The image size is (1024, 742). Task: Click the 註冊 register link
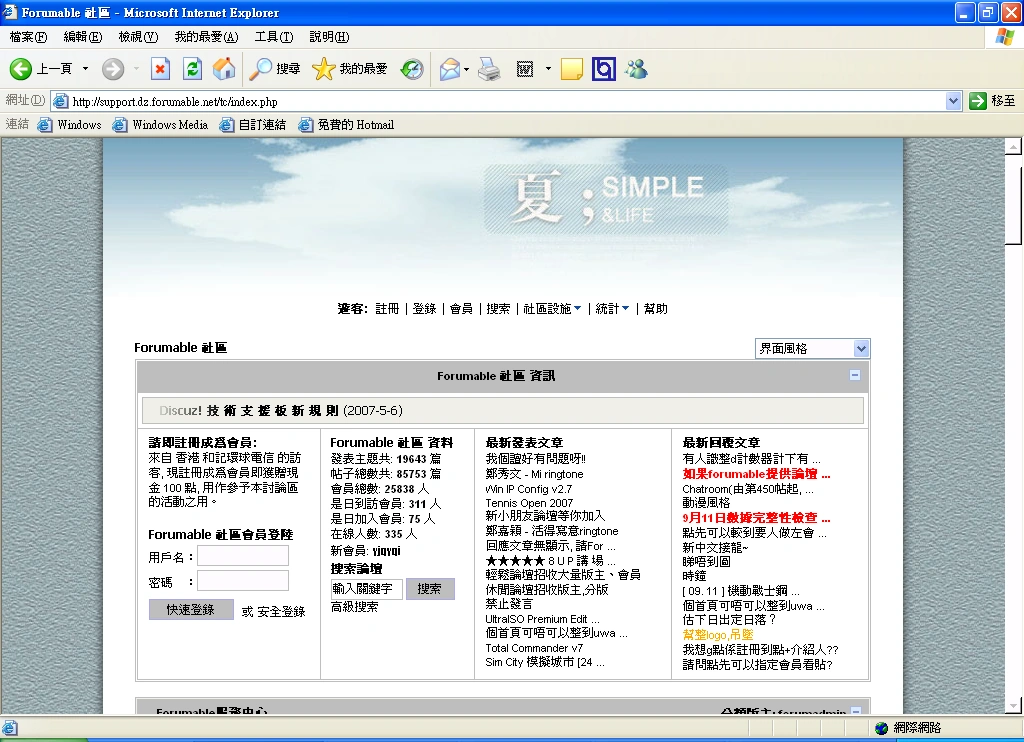(x=387, y=309)
